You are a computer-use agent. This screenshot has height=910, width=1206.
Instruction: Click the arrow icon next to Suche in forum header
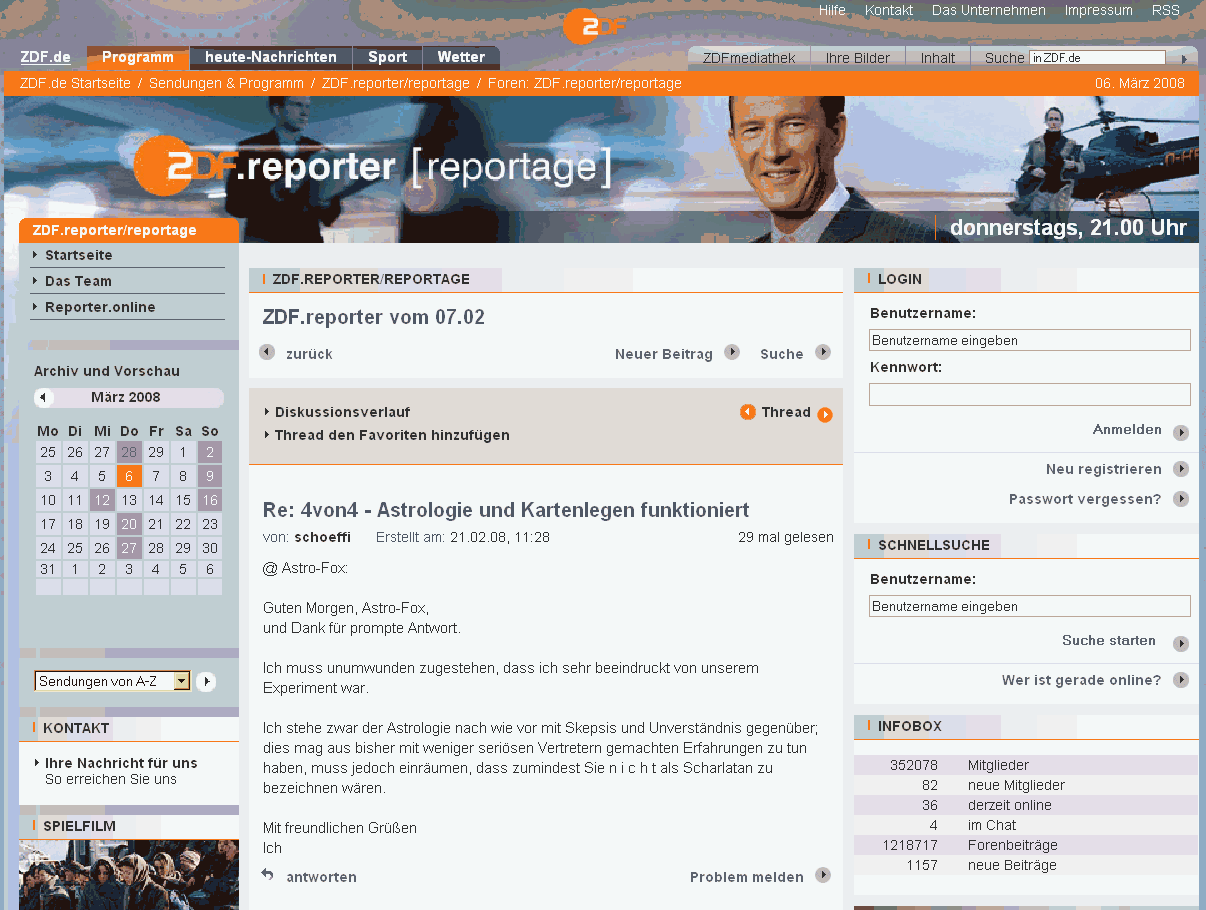(823, 352)
